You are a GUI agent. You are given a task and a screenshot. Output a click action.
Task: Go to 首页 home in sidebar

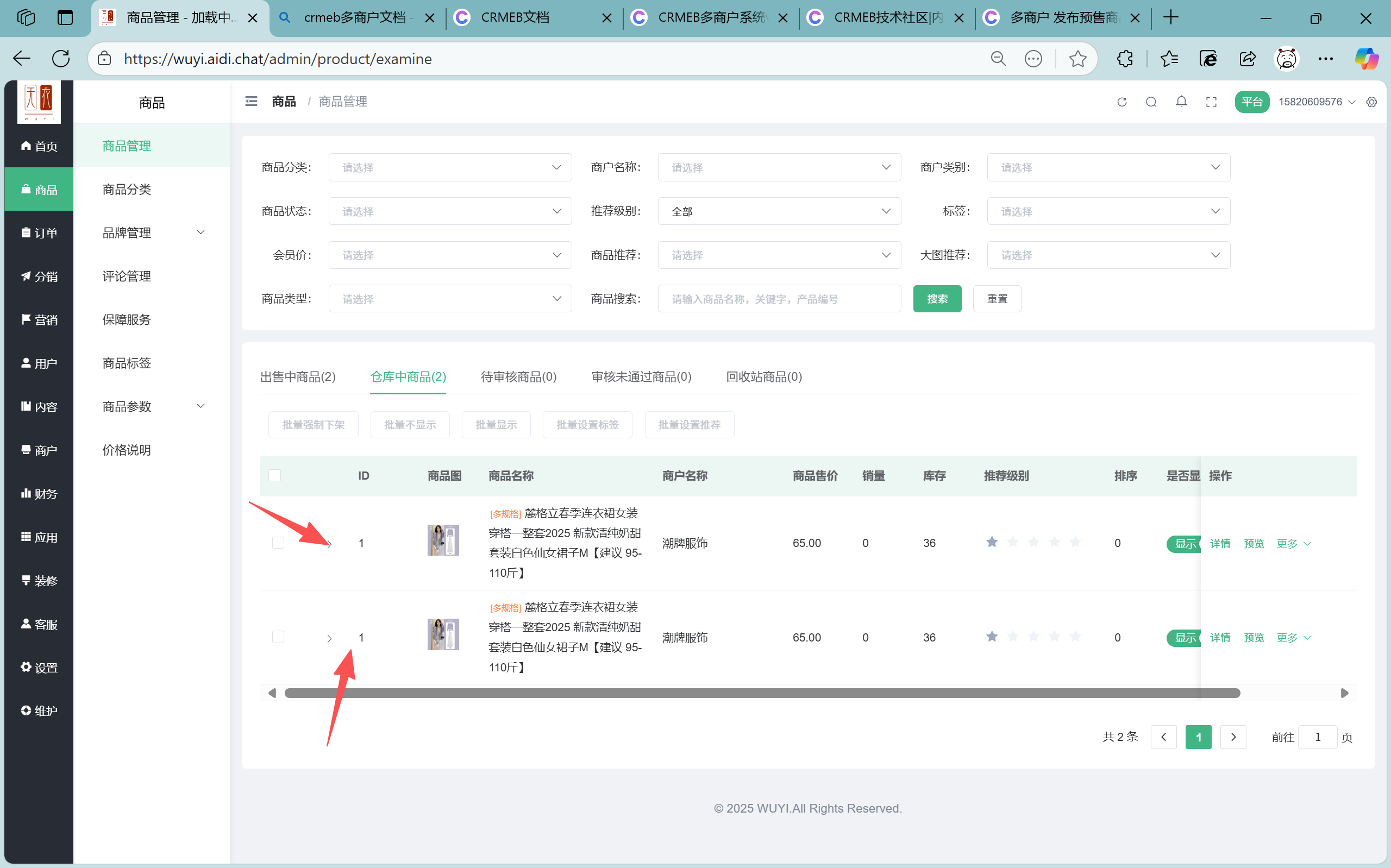(39, 147)
